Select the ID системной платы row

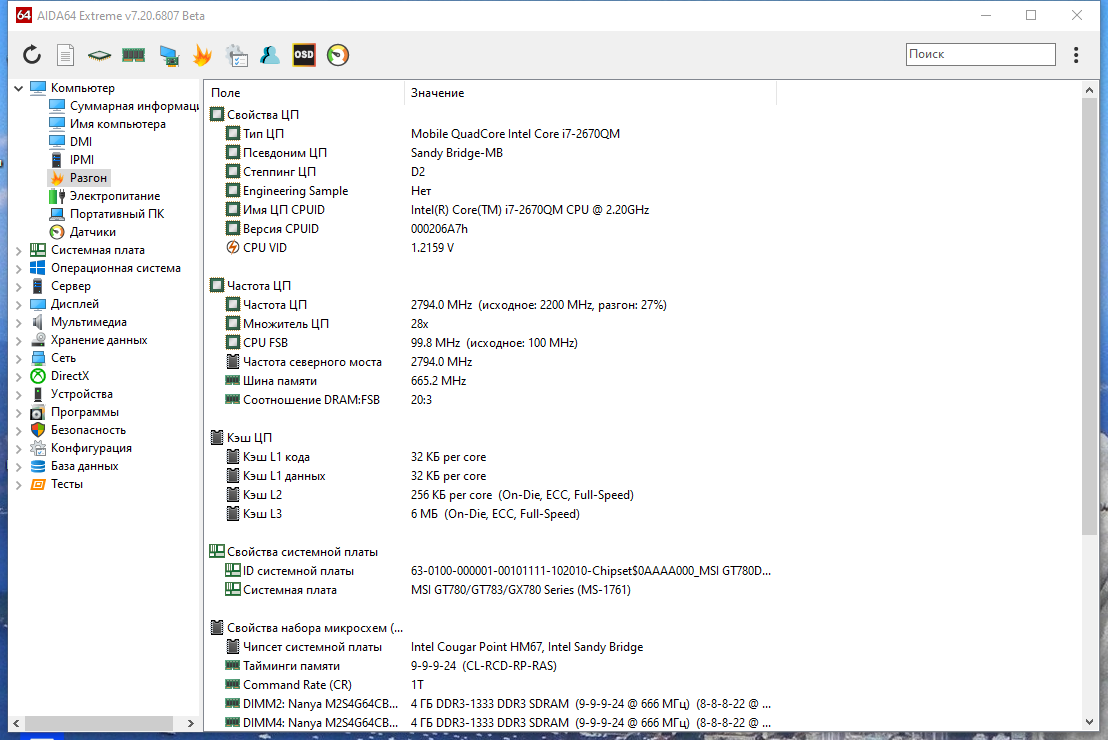coord(490,571)
